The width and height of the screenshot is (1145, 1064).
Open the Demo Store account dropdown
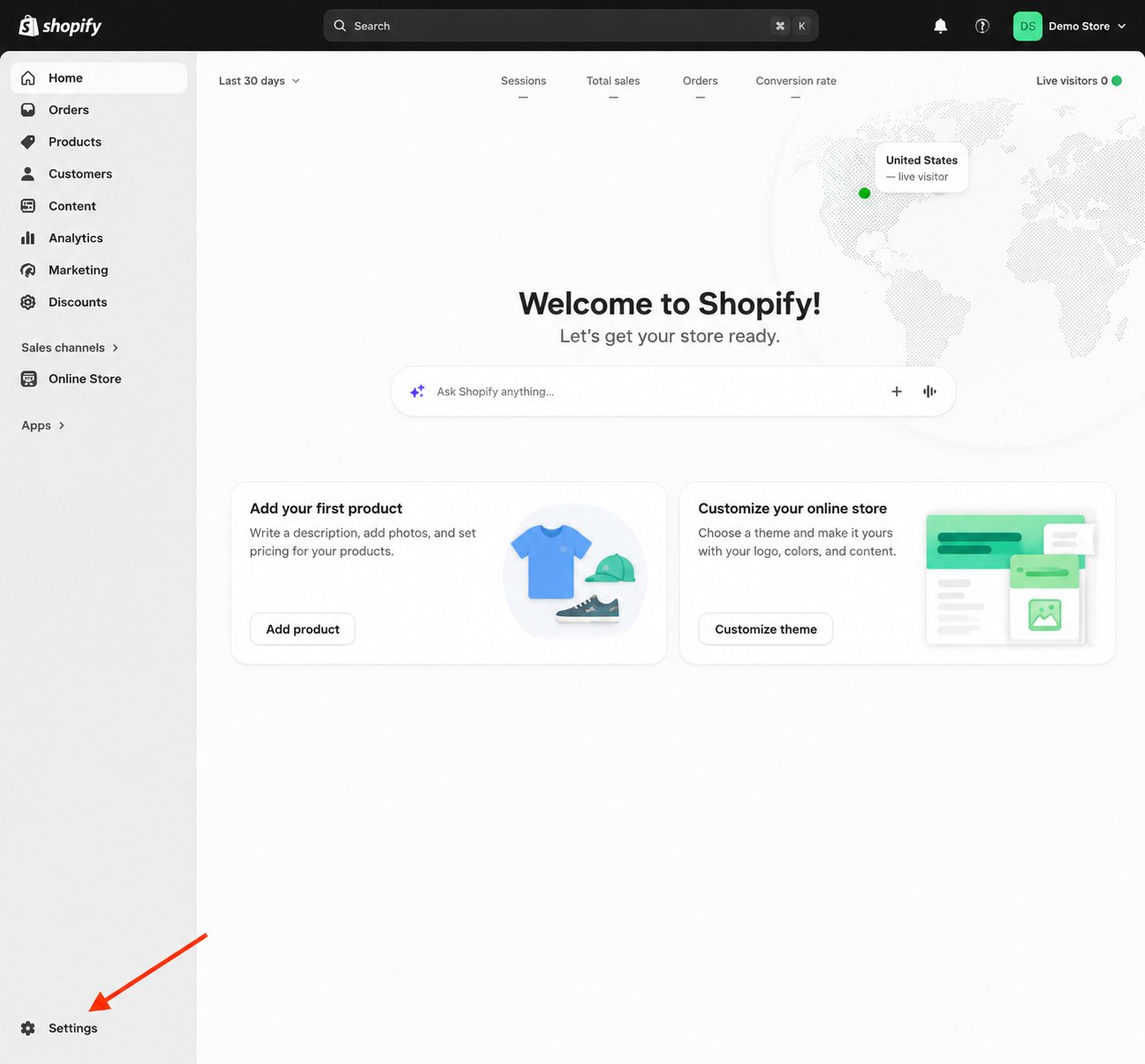(x=1088, y=26)
